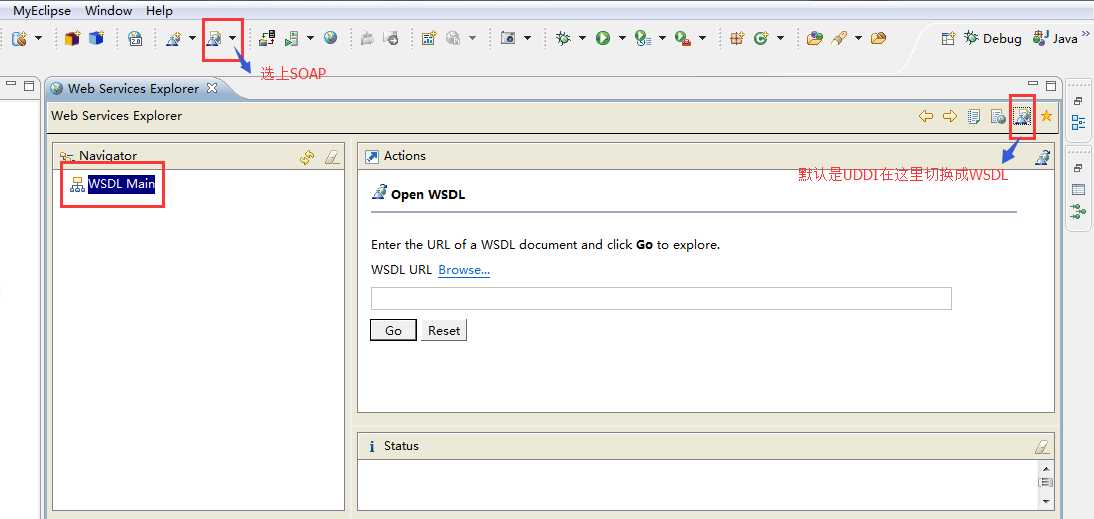Image resolution: width=1094 pixels, height=519 pixels.
Task: Expand dropdown beside first toolbar new-item icon
Action: coord(38,38)
